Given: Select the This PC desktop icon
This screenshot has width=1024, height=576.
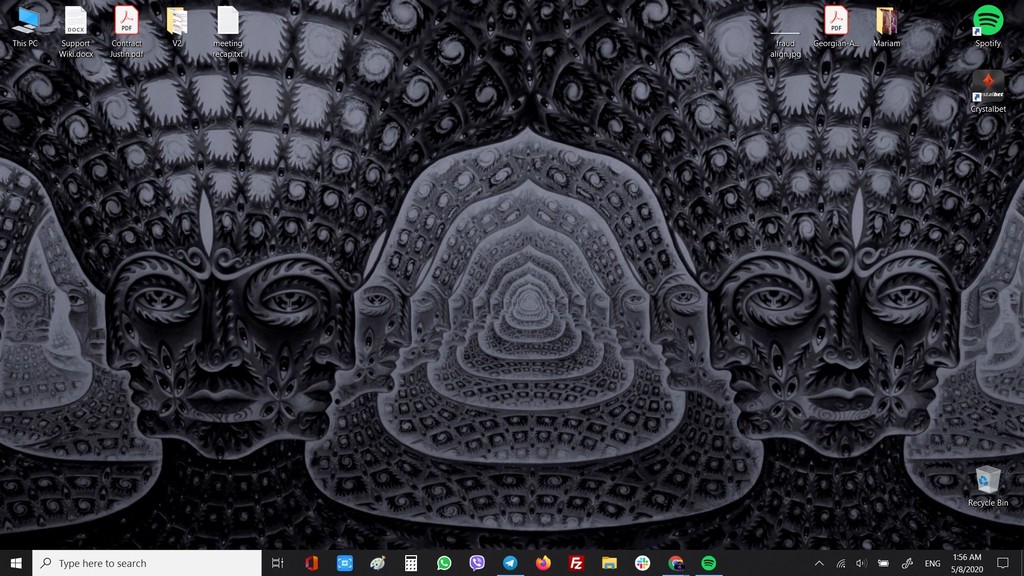Looking at the screenshot, I should [25, 27].
